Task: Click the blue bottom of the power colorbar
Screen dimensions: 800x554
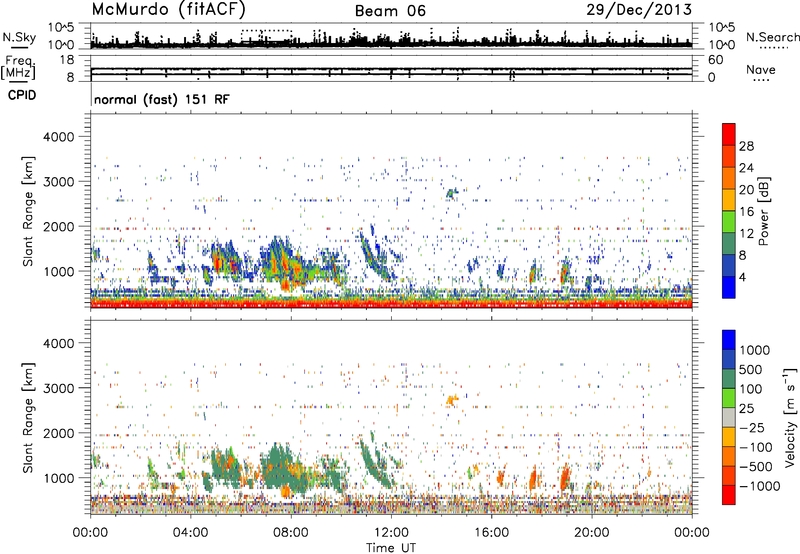Action: (729, 287)
